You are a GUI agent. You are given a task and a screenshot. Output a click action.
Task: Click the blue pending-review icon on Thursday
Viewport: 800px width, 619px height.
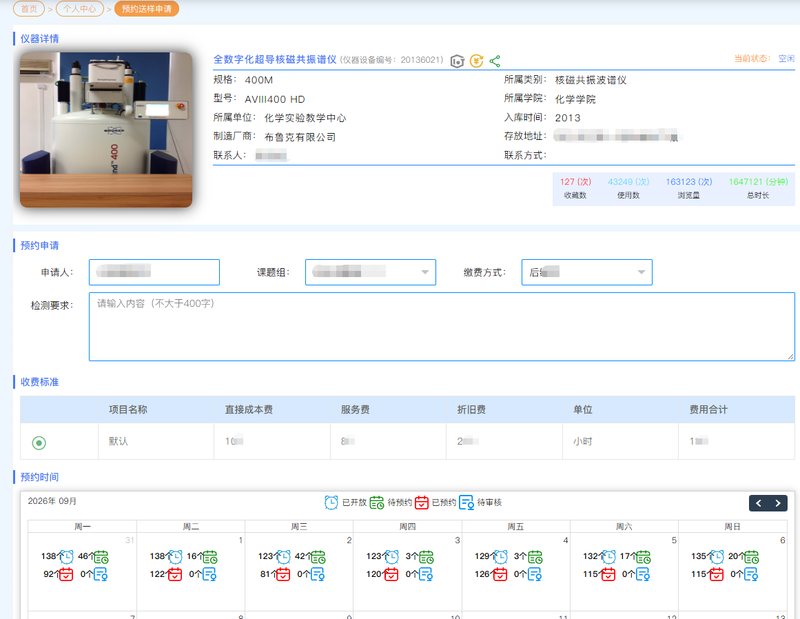[426, 575]
